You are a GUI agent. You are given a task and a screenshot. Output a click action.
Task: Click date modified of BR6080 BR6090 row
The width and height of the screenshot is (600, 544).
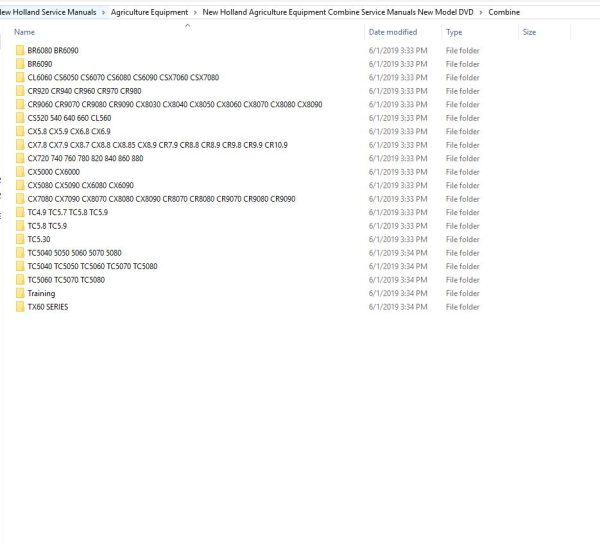(398, 50)
